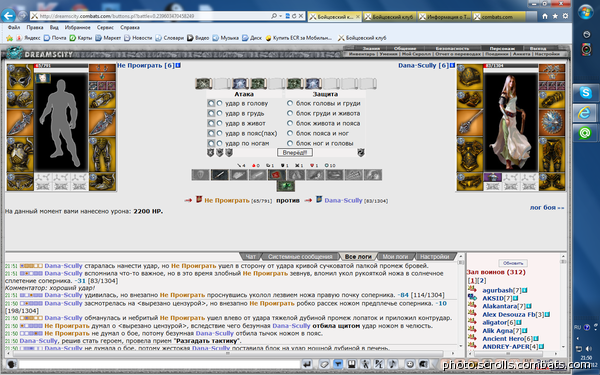Switch to the 'Мои логи' tab
Image resolution: width=600 pixels, height=375 pixels.
tap(395, 256)
